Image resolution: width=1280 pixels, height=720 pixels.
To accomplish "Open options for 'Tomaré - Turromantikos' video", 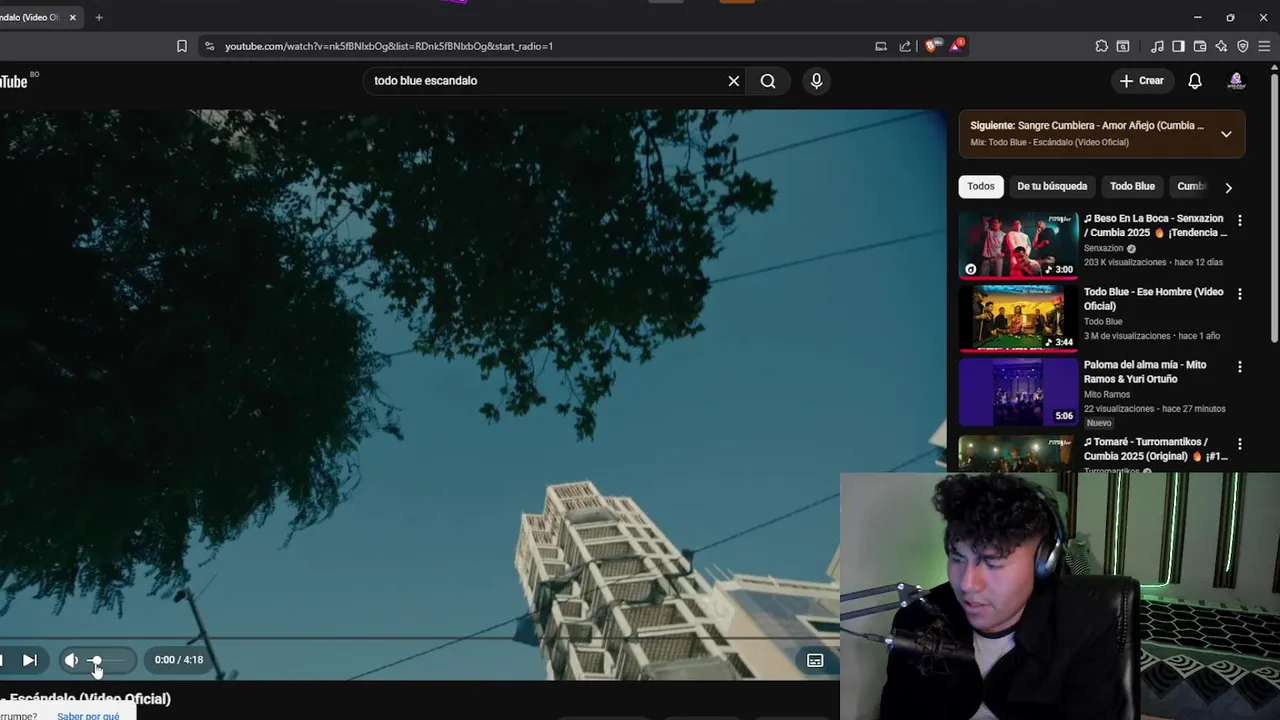I will [x=1240, y=443].
